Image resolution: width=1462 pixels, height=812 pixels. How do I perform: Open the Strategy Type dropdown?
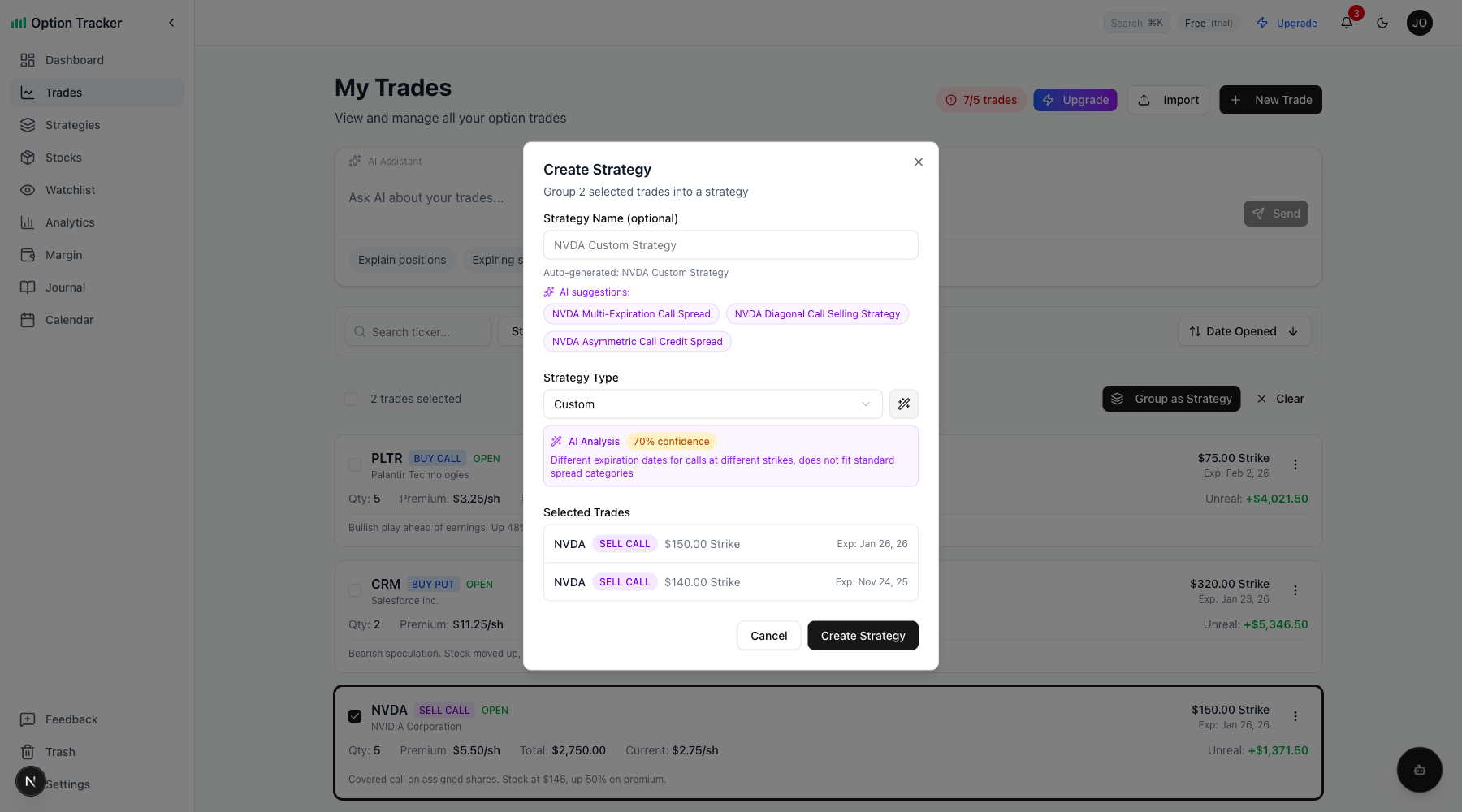pyautogui.click(x=712, y=404)
